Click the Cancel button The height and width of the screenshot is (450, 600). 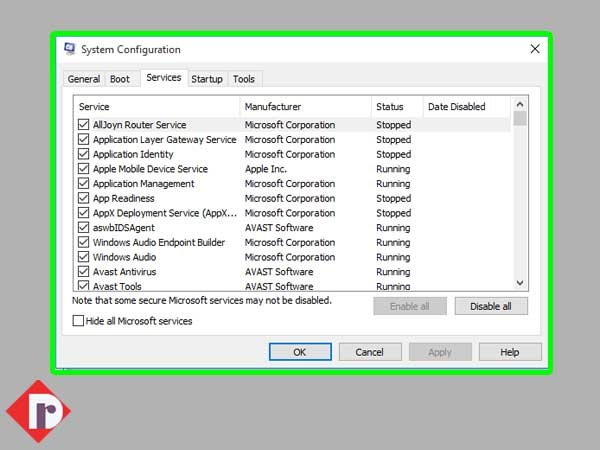tap(370, 352)
